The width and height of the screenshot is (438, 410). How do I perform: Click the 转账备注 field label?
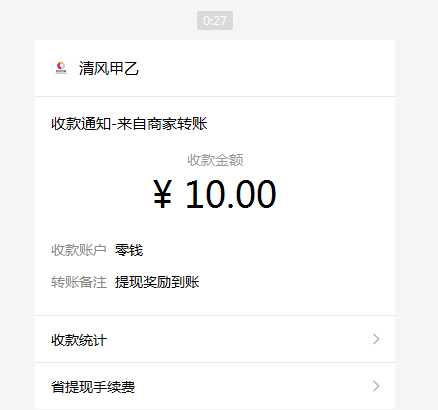[x=79, y=282]
